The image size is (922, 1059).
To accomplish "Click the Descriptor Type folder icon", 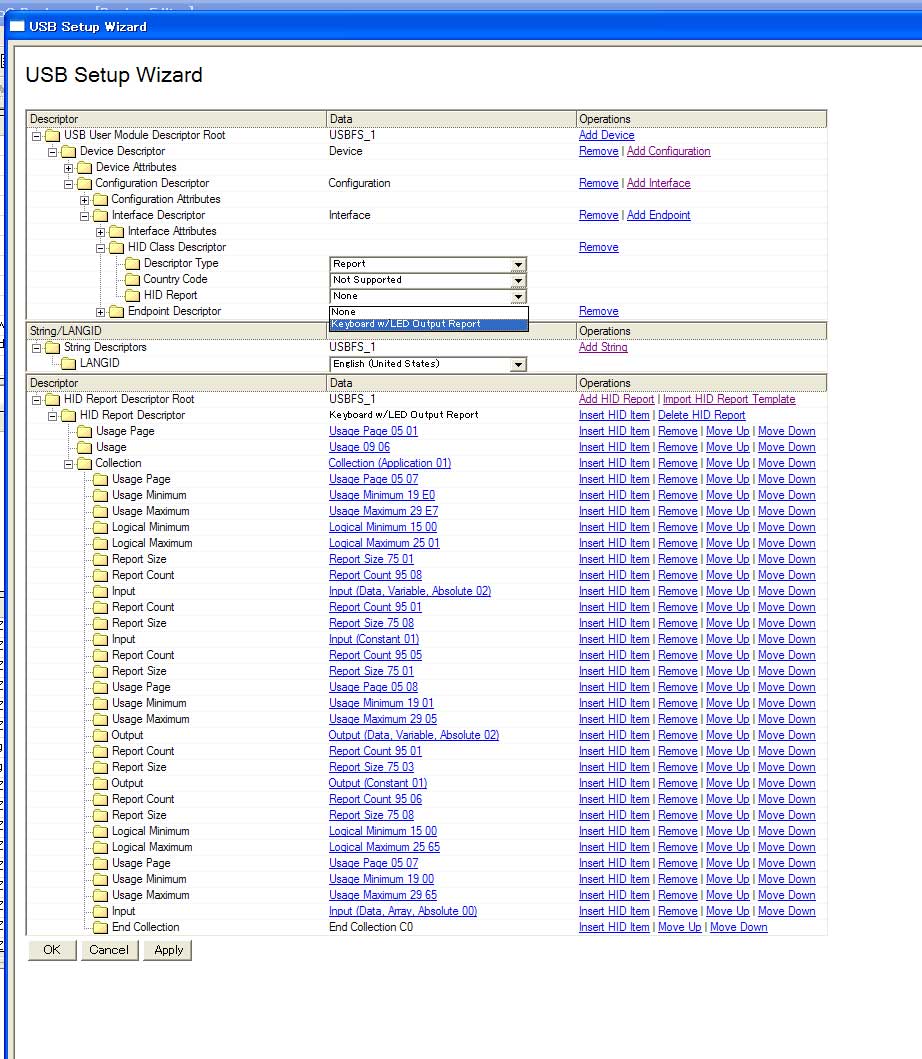I will click(x=132, y=264).
